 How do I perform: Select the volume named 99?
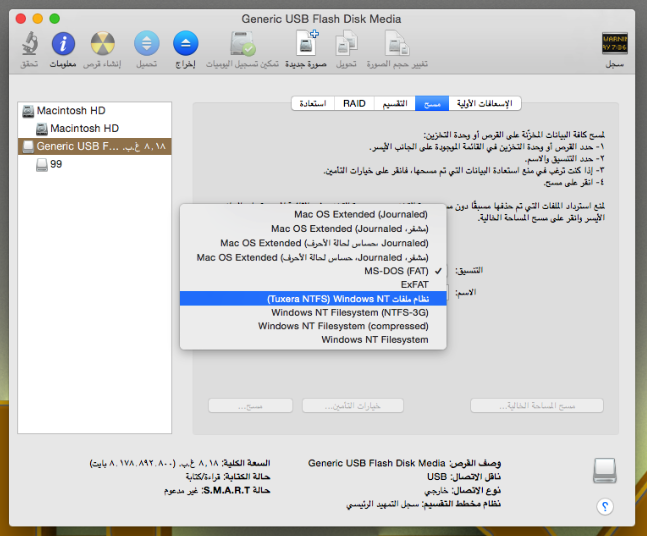pyautogui.click(x=94, y=164)
